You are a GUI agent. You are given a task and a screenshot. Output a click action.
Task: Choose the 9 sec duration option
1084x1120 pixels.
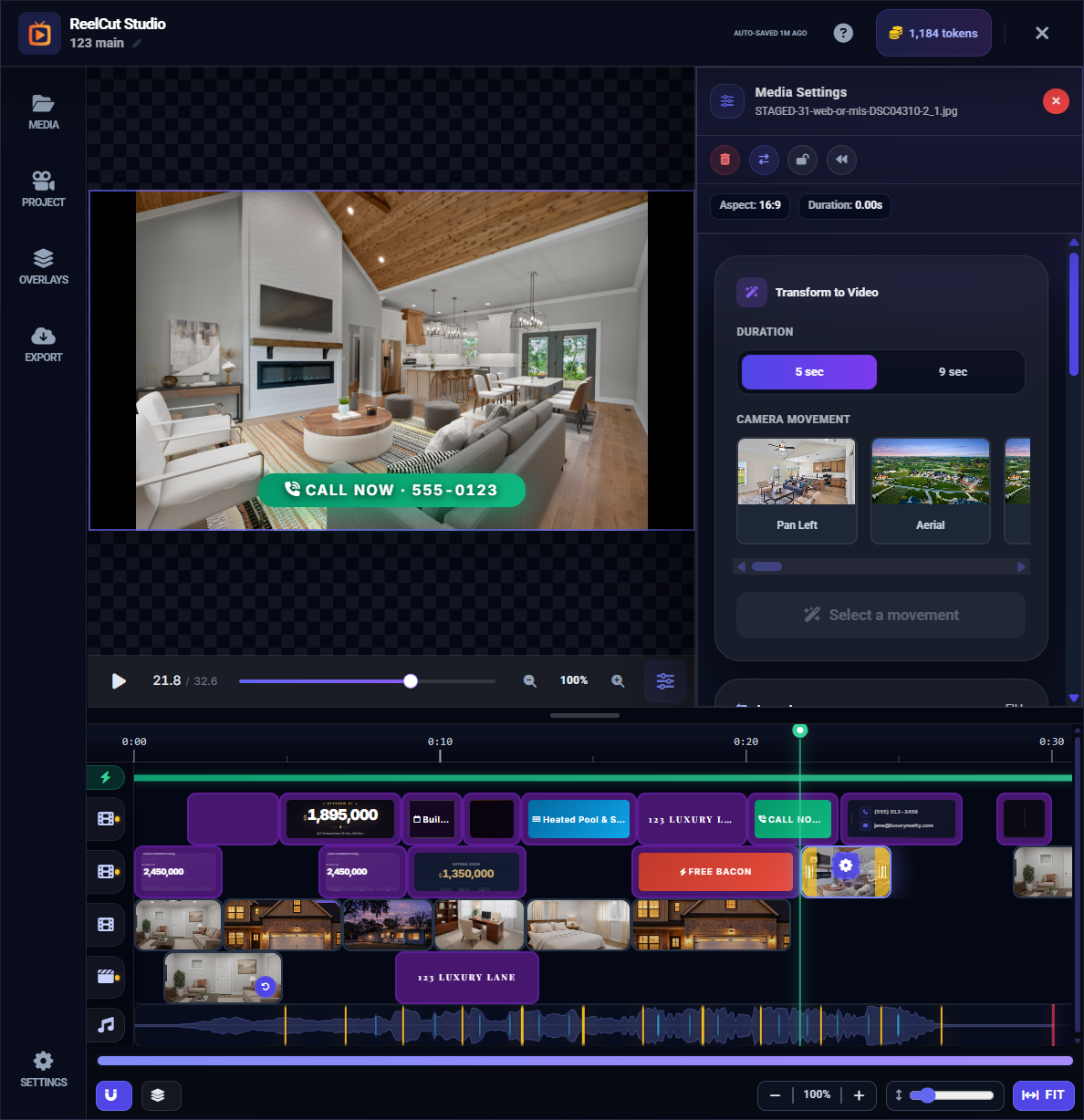click(952, 372)
